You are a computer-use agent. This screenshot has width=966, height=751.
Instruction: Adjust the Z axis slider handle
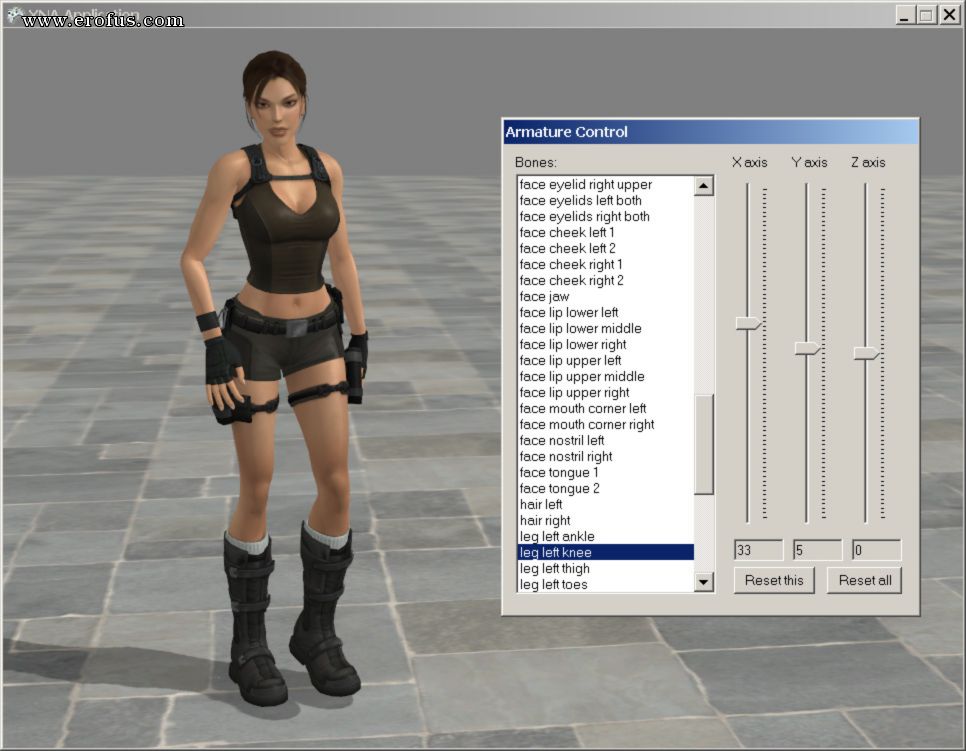[x=866, y=353]
